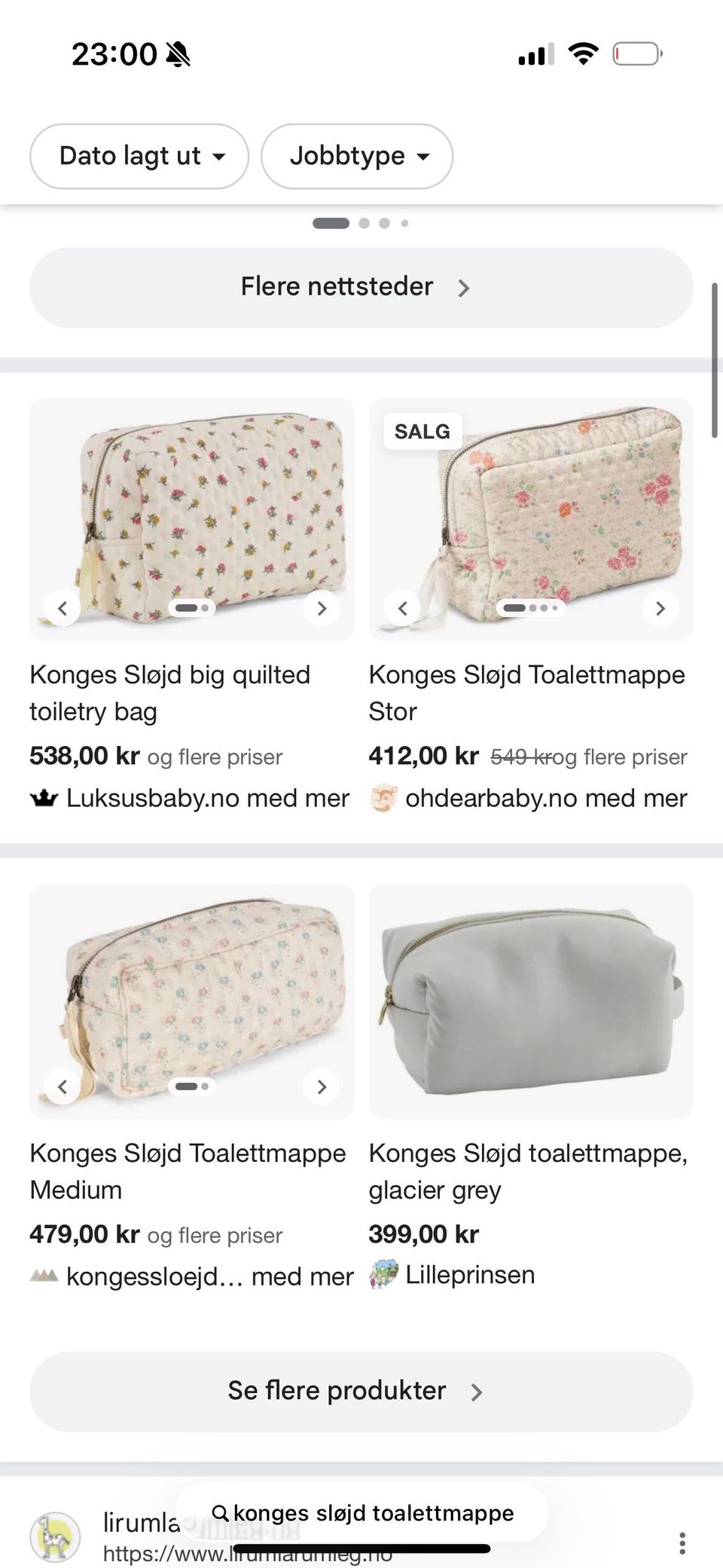The image size is (723, 1568).
Task: Tap the SALG badge on Toalettmappe Stor
Action: coord(422,432)
